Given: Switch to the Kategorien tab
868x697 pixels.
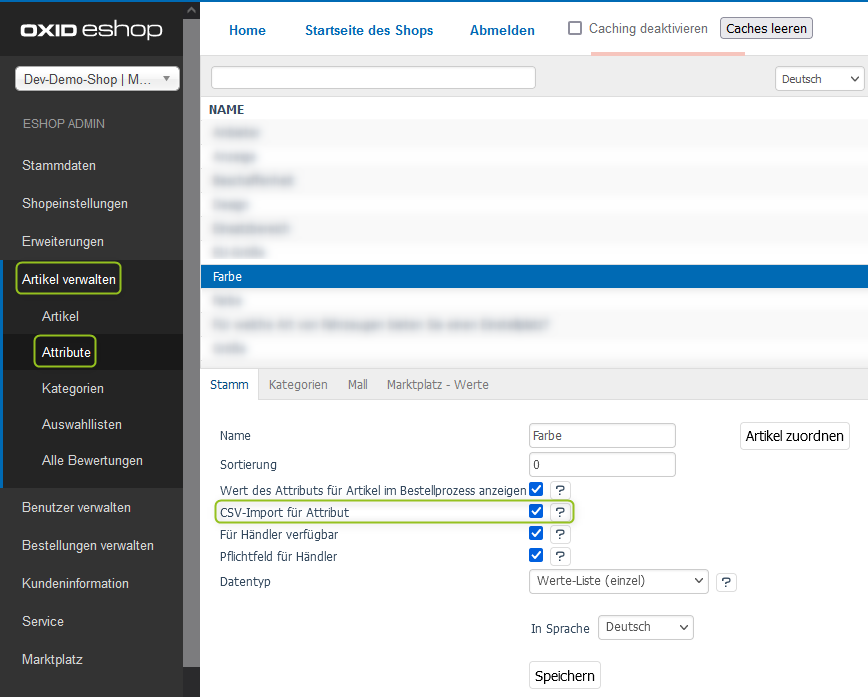Looking at the screenshot, I should [298, 385].
